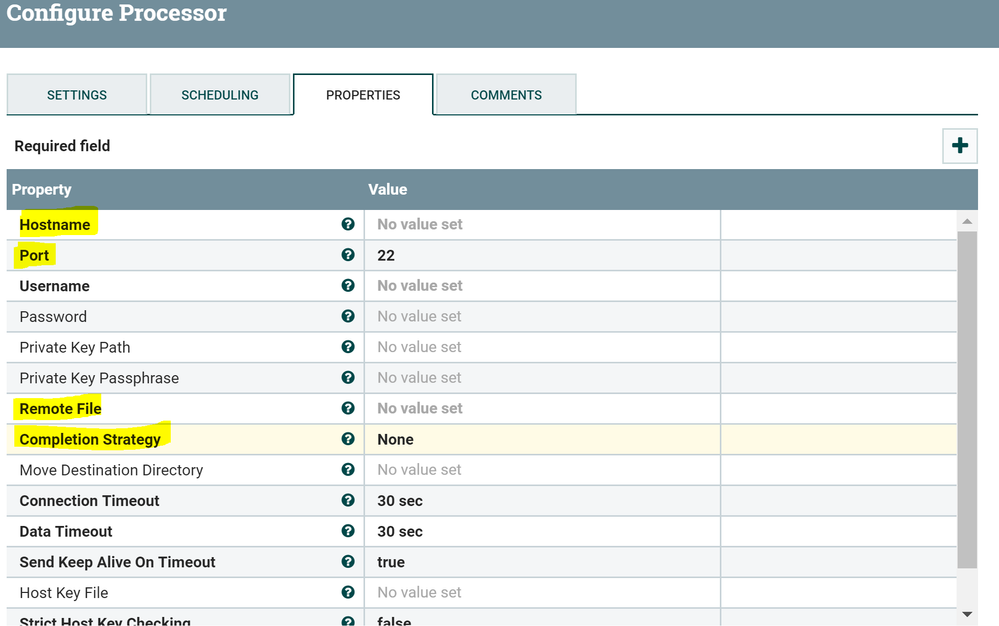Show help for Send Keep Alive On Timeout
The width and height of the screenshot is (999, 626).
[x=348, y=562]
